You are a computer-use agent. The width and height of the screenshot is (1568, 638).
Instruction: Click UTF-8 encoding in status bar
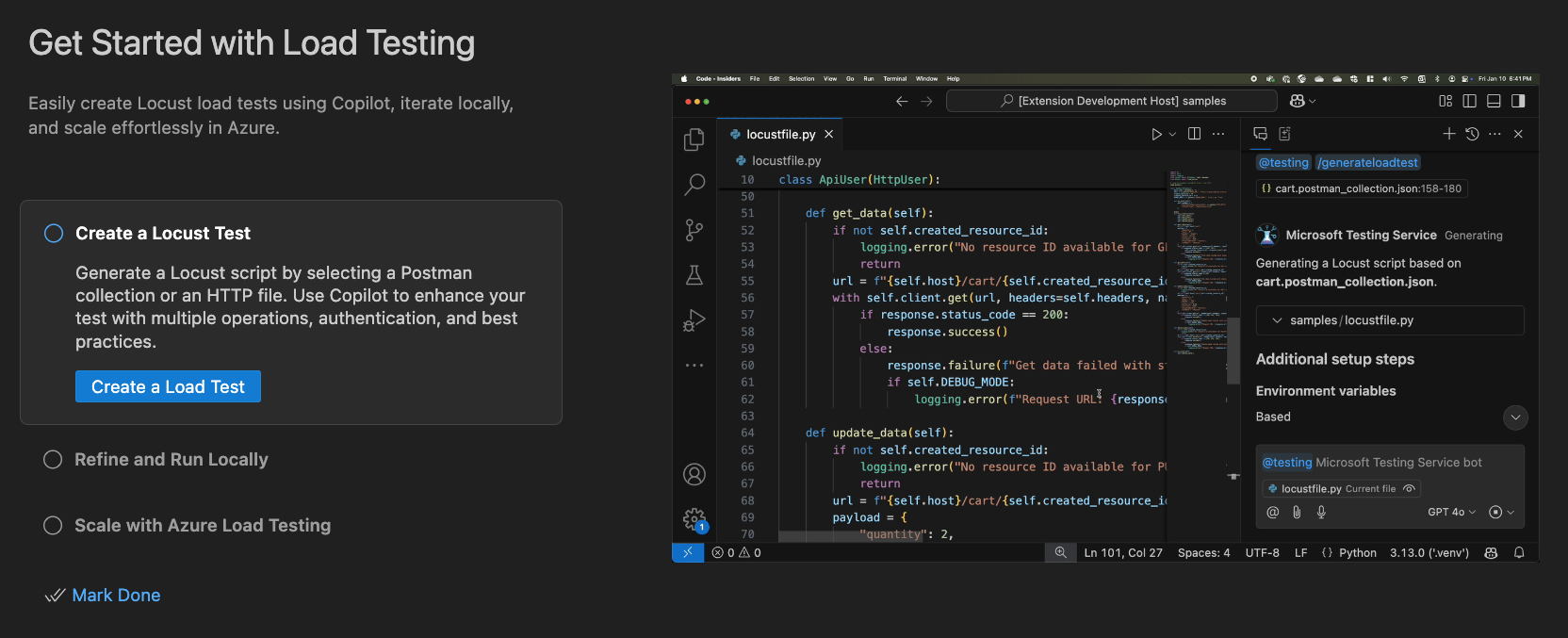(1262, 552)
